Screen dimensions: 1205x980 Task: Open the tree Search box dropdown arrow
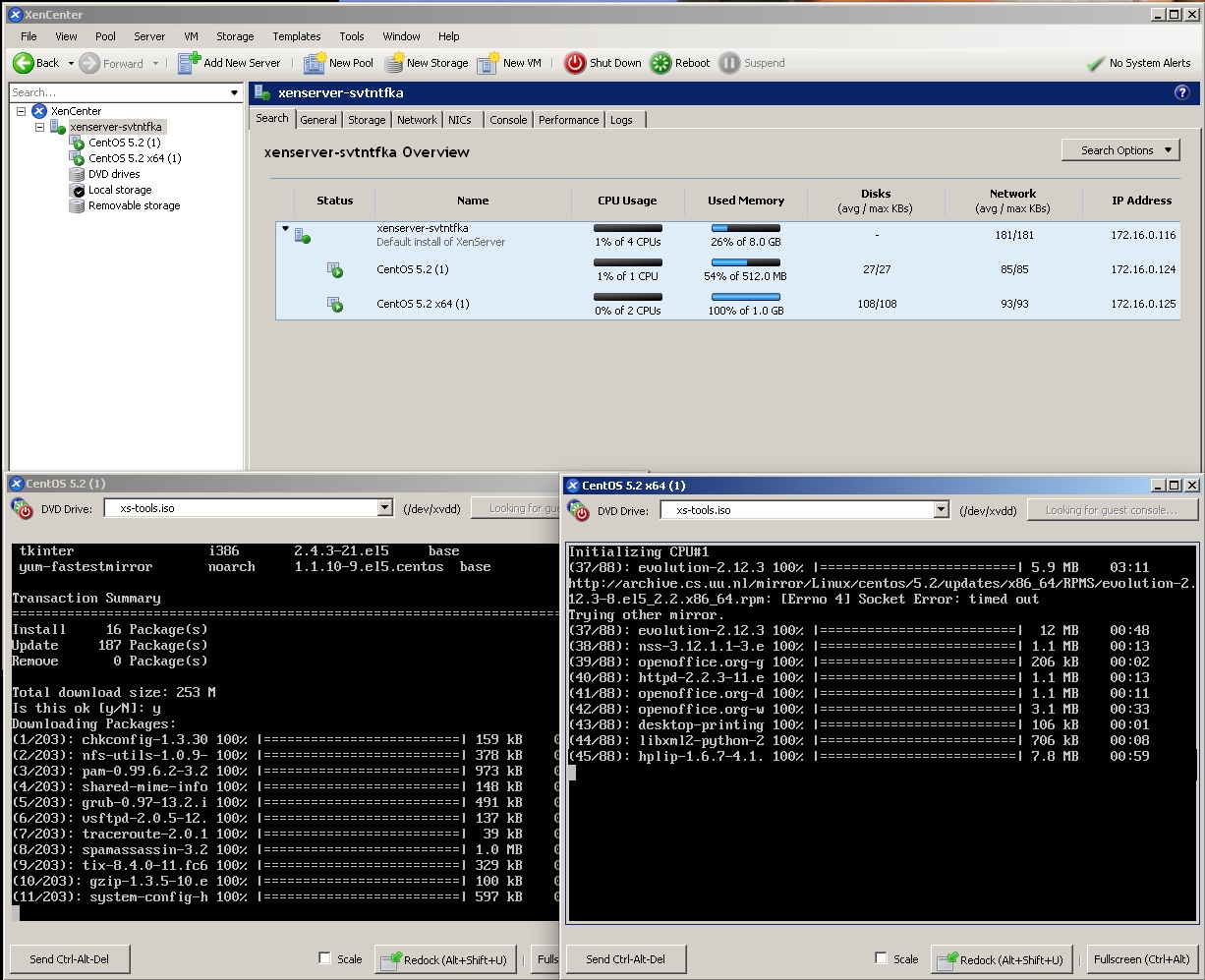(x=234, y=92)
